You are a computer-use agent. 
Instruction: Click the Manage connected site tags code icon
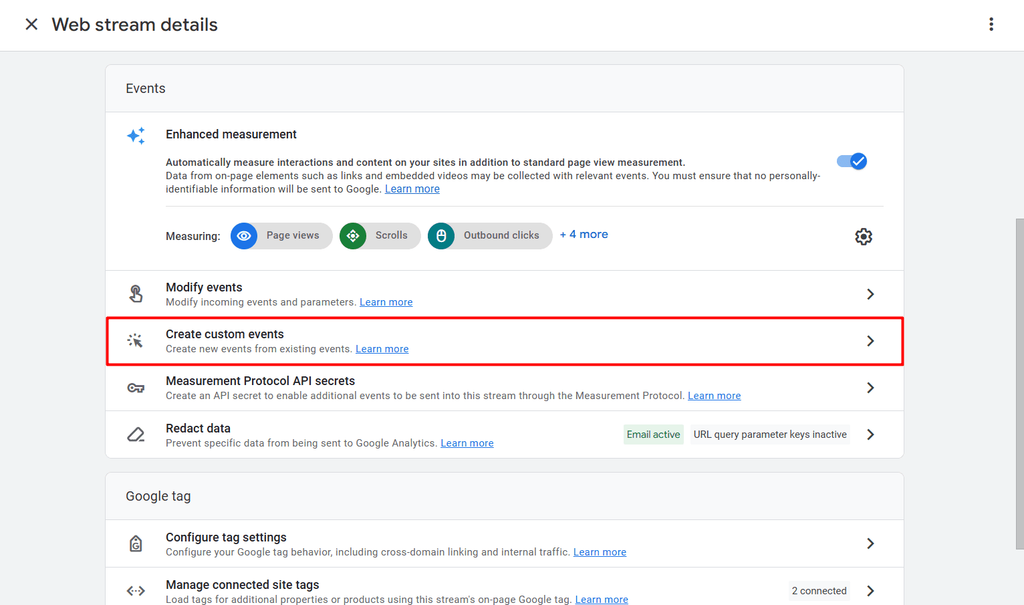pyautogui.click(x=136, y=591)
